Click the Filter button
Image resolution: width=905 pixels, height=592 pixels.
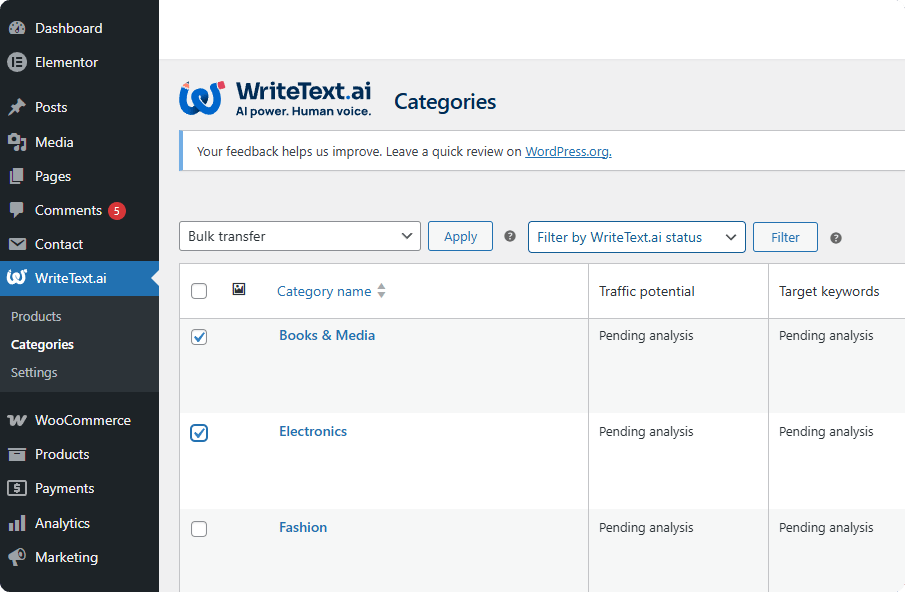point(785,237)
